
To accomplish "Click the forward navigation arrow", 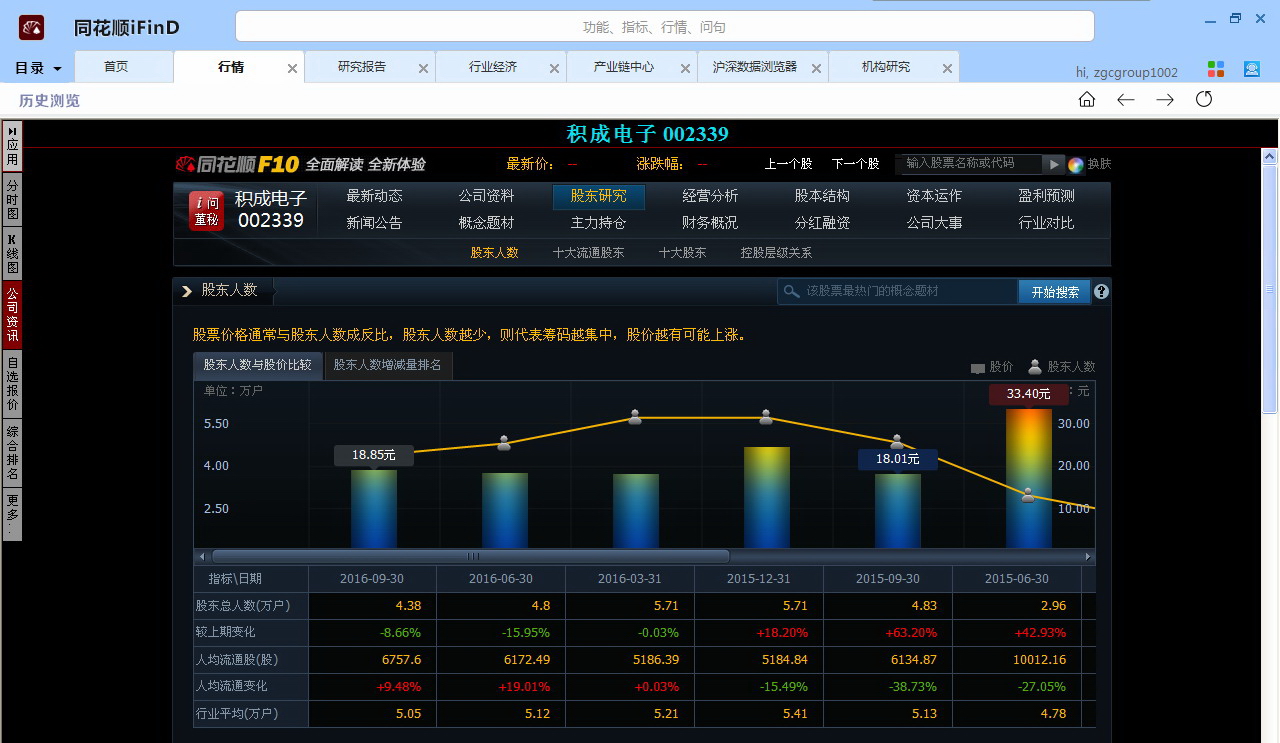I will tap(1164, 99).
